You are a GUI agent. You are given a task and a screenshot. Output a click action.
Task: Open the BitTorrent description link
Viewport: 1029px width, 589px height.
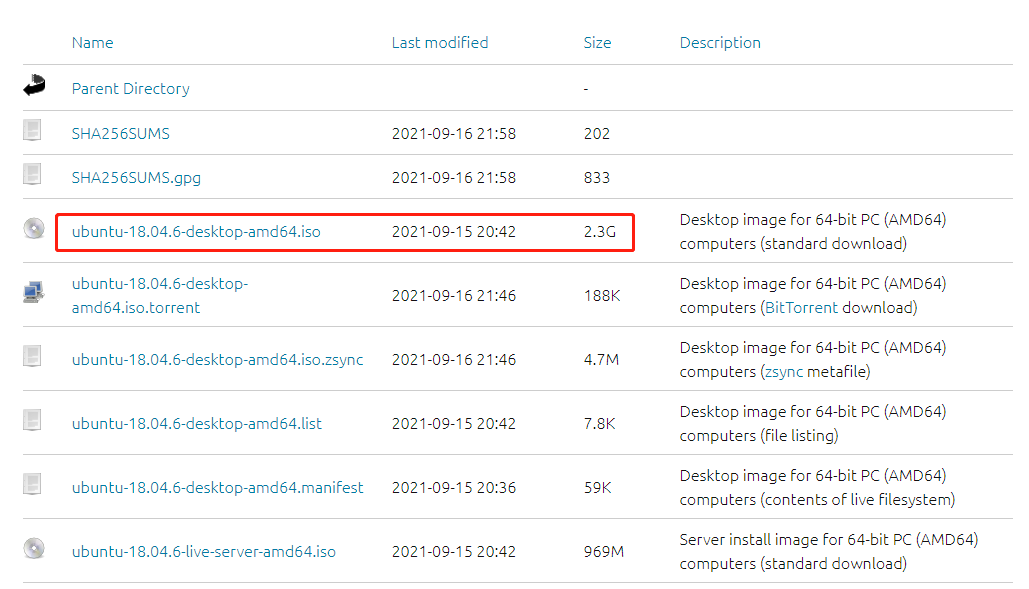pos(800,308)
